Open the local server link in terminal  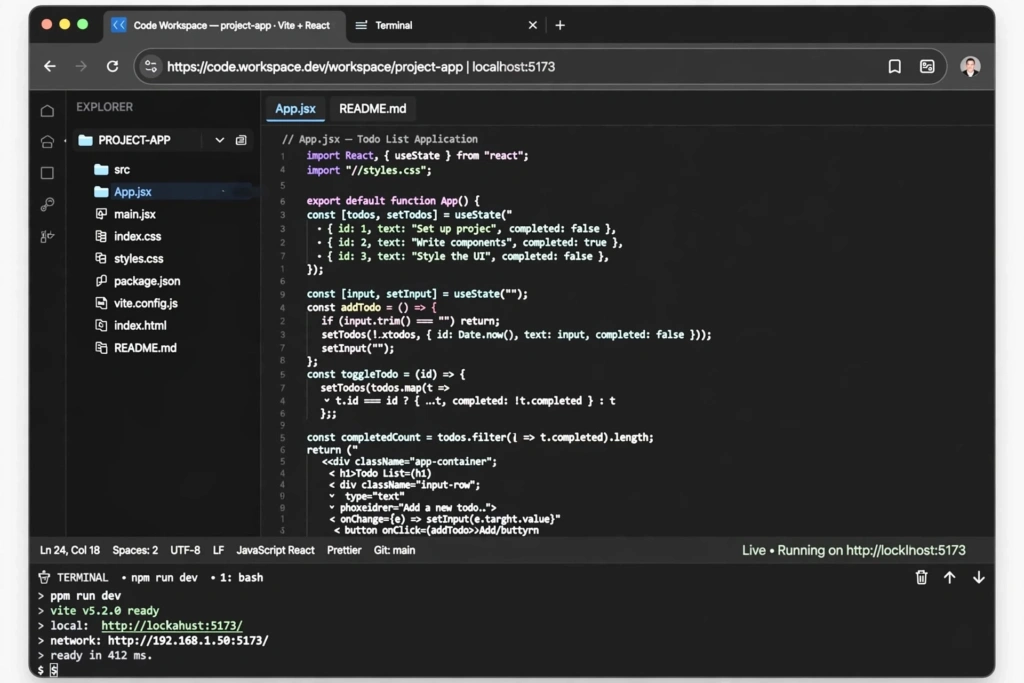(172, 626)
